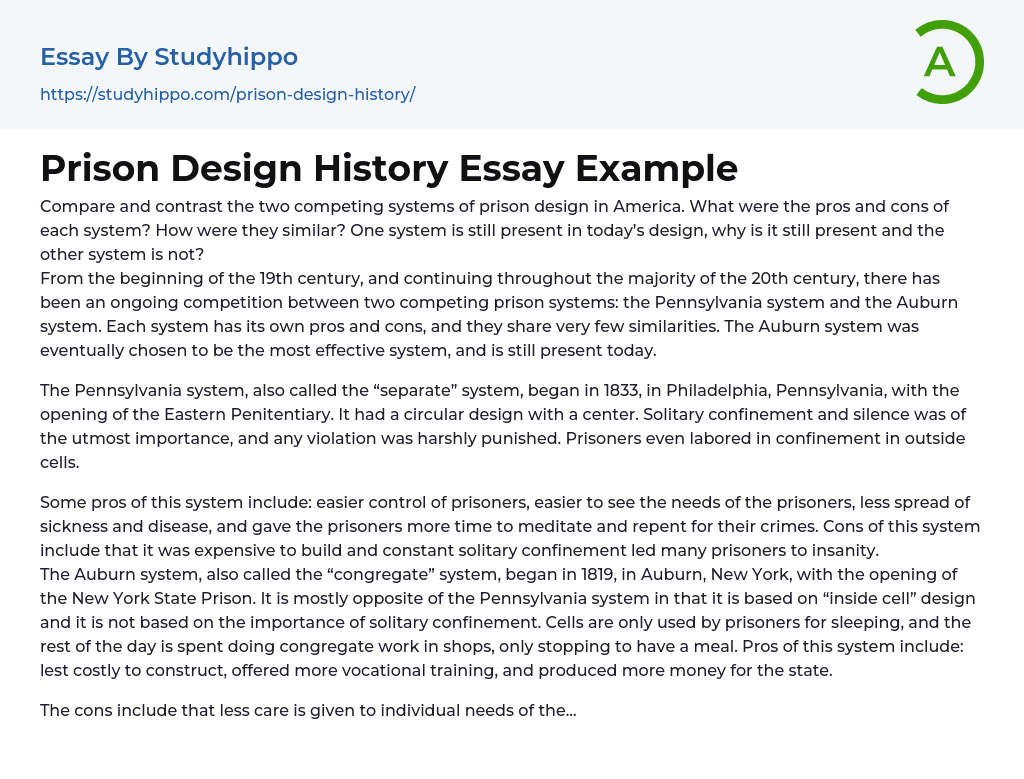
Task: Click the "Prison Design History Essay Example" title
Action: pyautogui.click(x=389, y=168)
